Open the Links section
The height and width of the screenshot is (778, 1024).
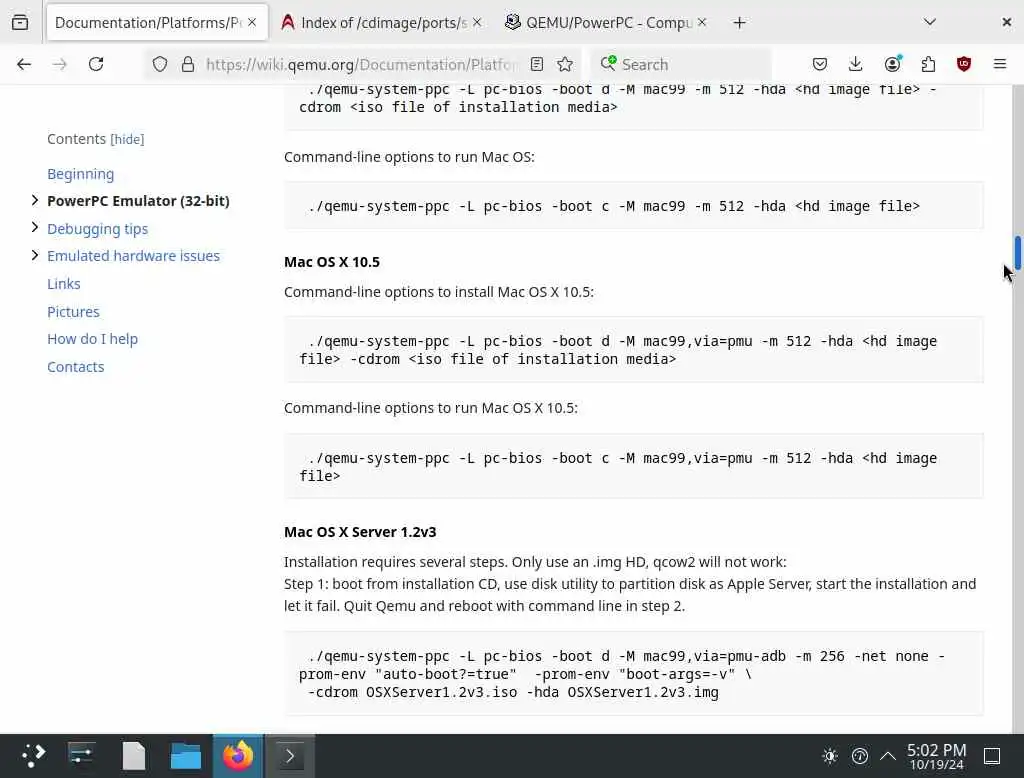point(63,284)
